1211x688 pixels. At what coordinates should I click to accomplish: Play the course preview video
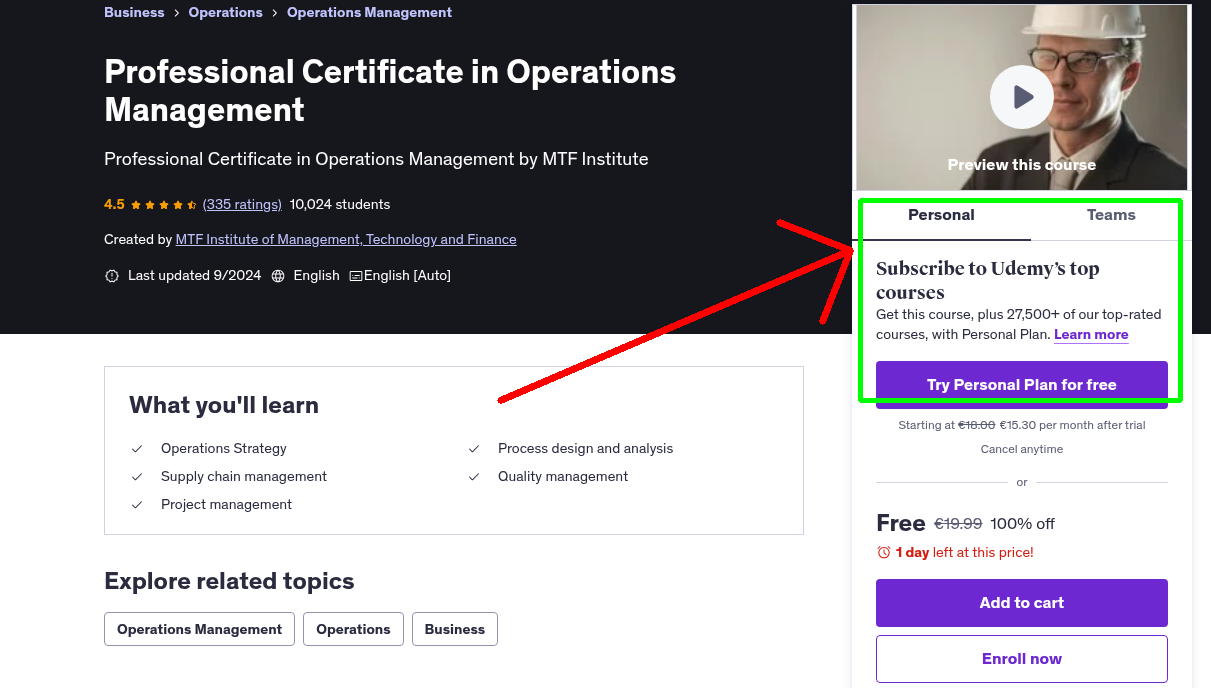coord(1021,97)
